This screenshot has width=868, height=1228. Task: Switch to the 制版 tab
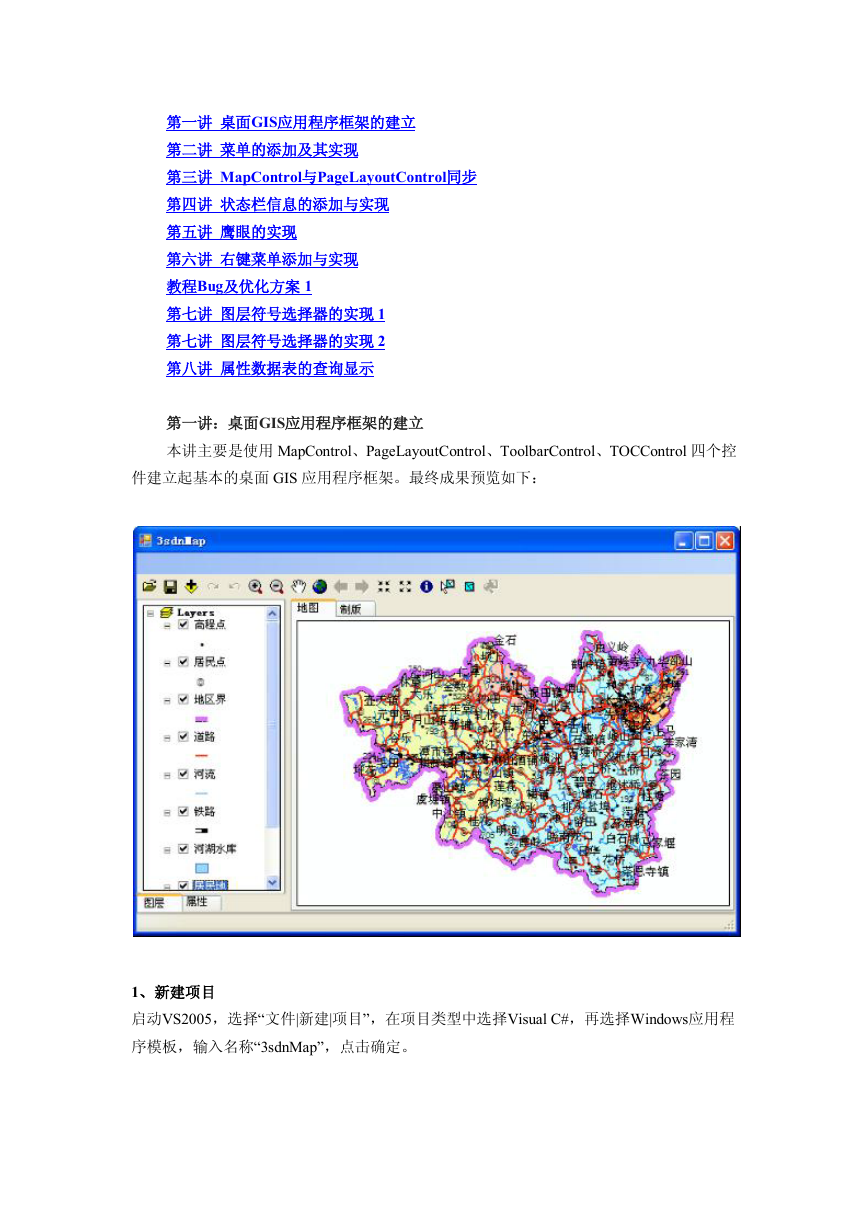tap(354, 609)
